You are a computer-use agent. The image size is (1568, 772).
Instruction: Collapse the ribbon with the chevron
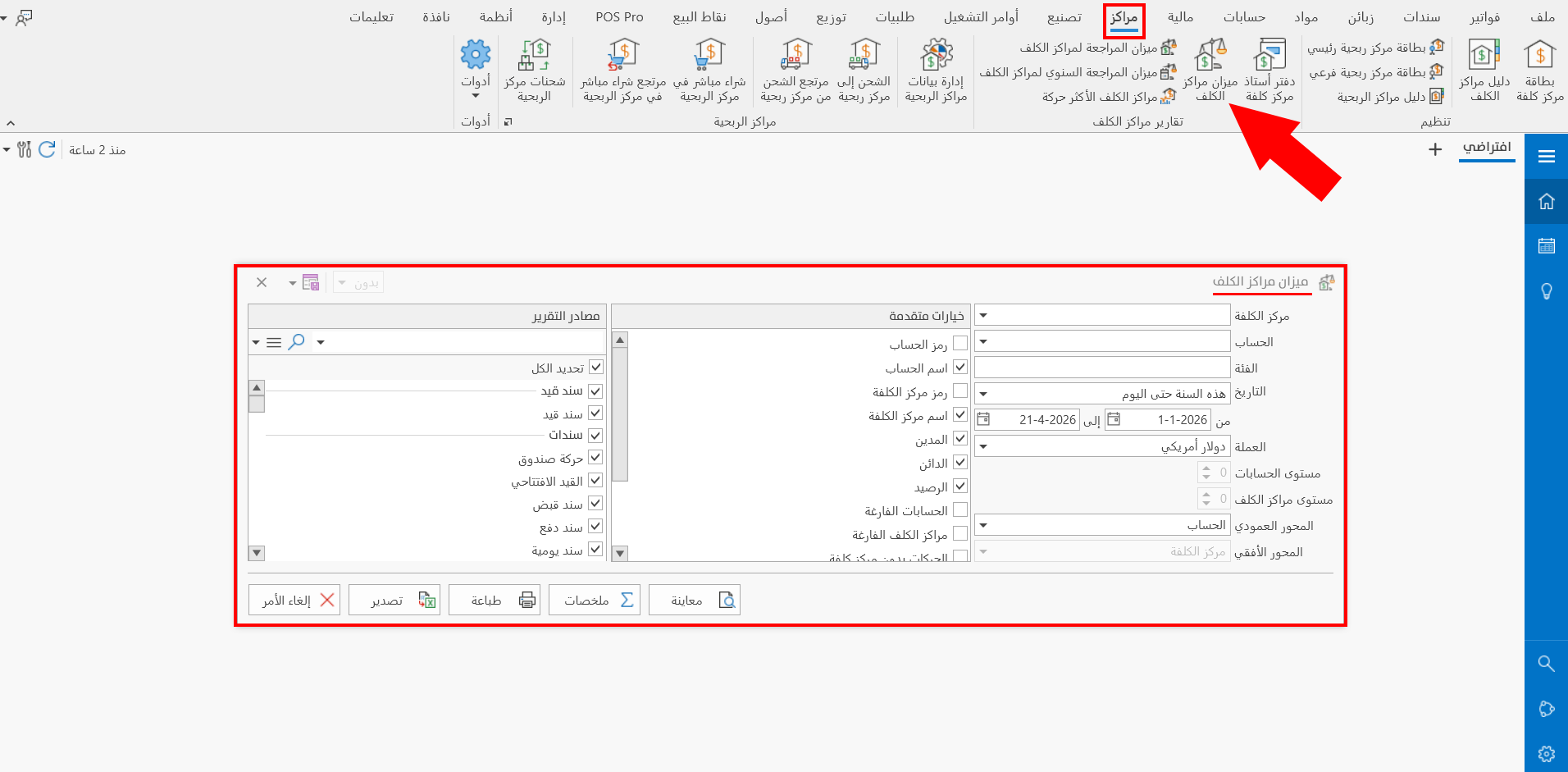[11, 122]
